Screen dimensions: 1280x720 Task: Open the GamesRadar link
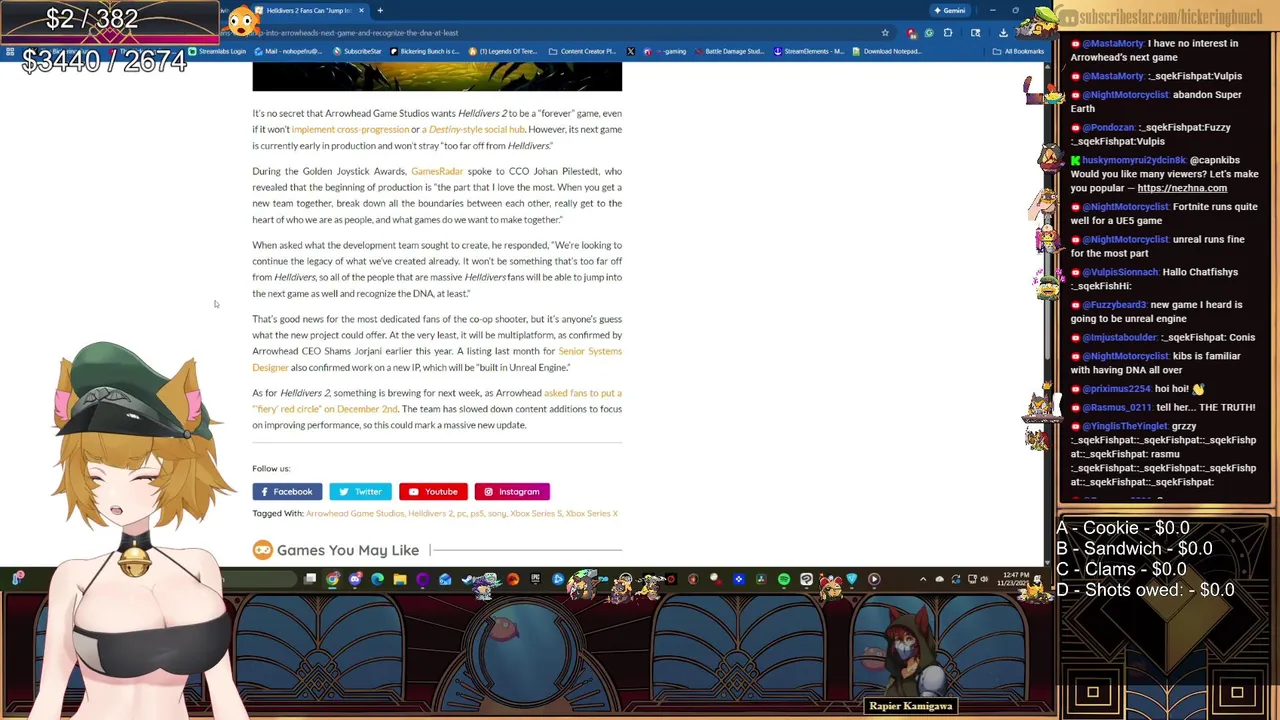[x=437, y=171]
